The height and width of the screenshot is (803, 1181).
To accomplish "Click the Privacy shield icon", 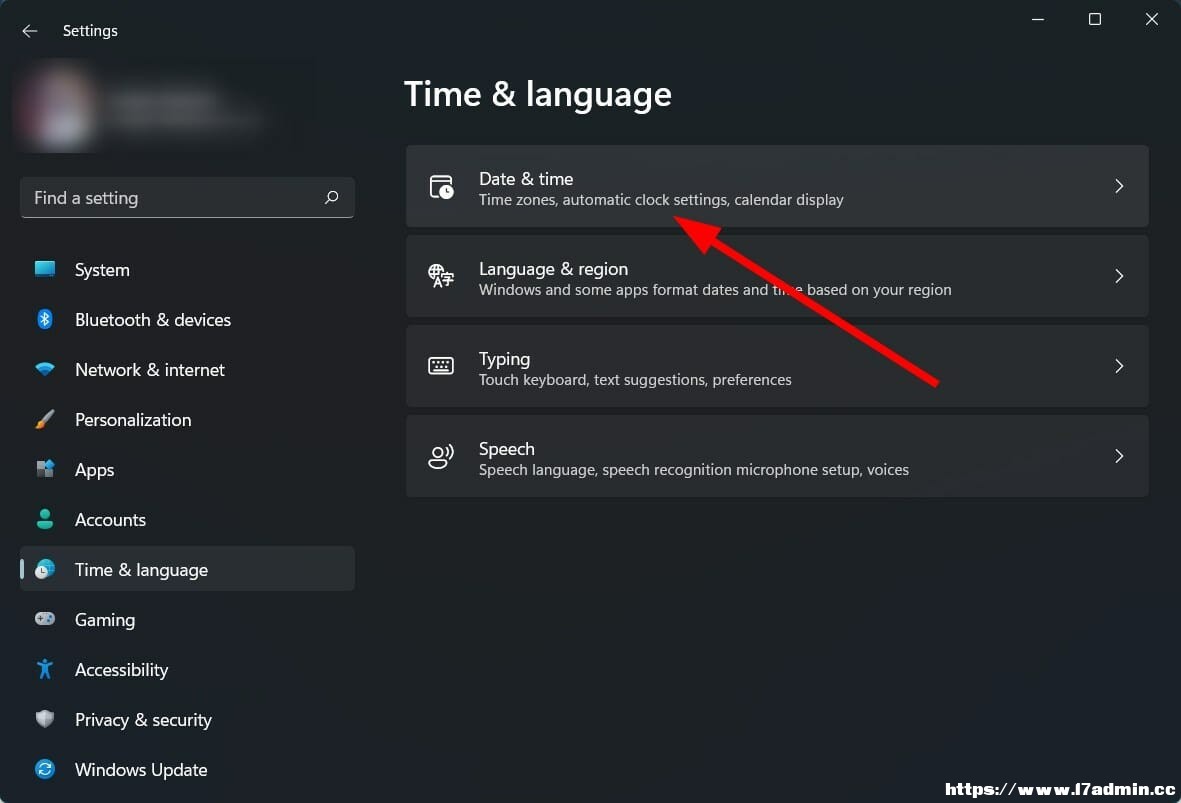I will coord(44,719).
